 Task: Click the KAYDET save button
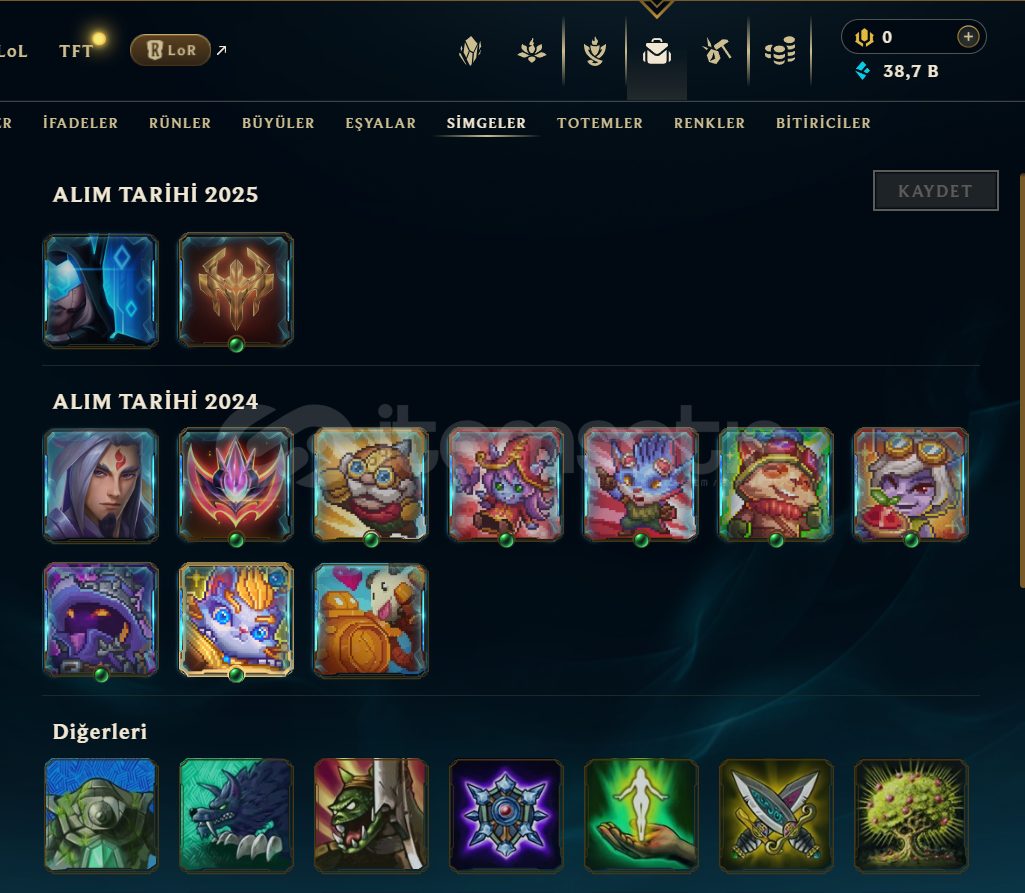click(935, 191)
